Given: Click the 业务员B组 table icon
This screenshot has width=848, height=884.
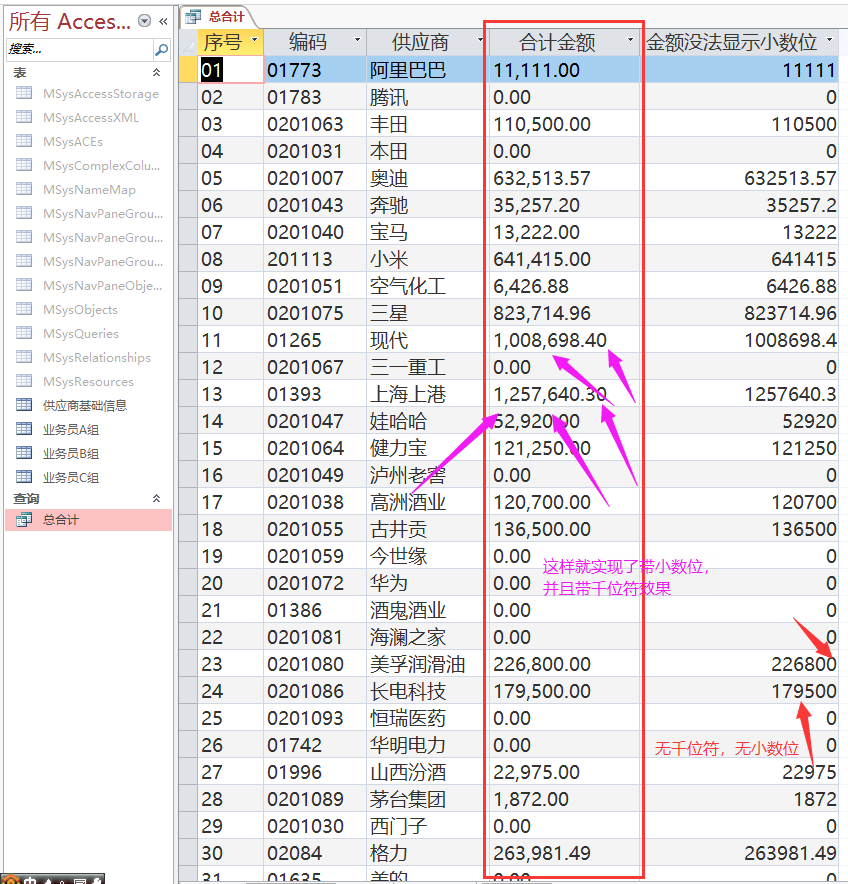Looking at the screenshot, I should click(x=24, y=453).
